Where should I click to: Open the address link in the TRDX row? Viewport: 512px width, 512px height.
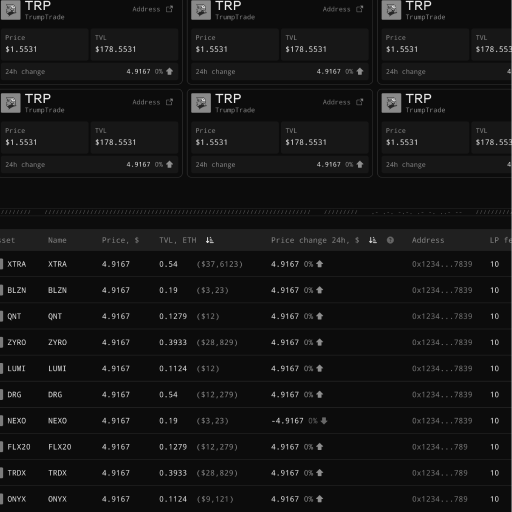440,473
